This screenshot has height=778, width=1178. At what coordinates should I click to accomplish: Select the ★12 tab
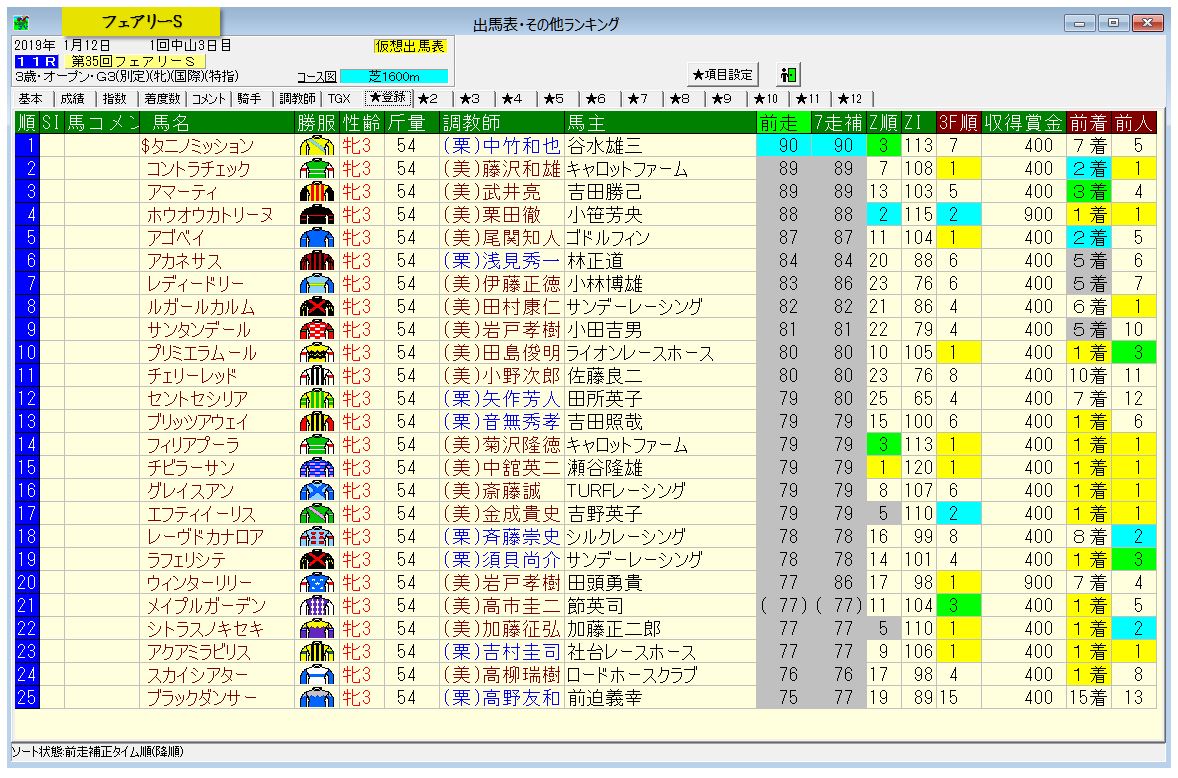click(850, 99)
